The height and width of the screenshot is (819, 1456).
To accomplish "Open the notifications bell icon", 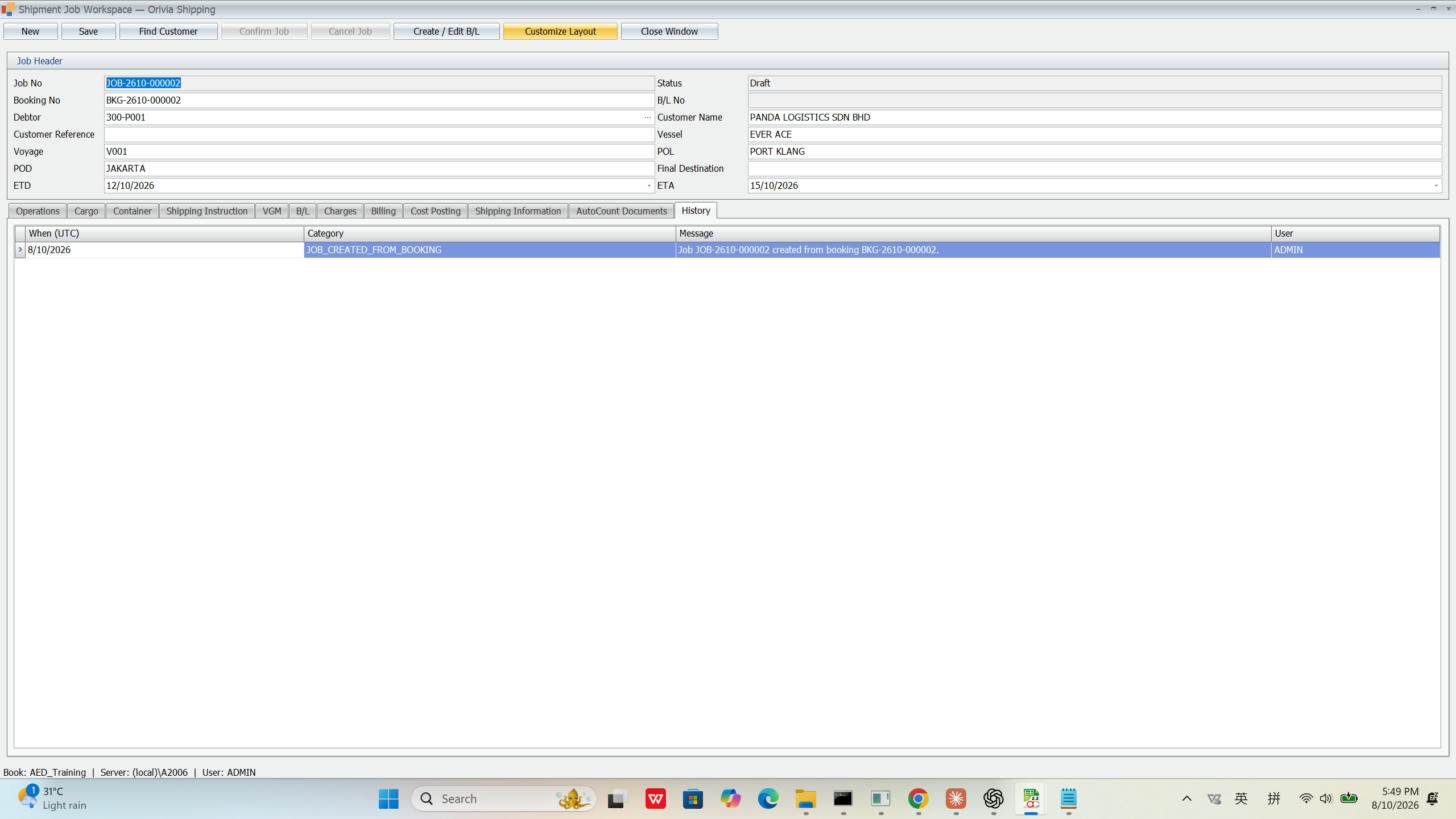I will tap(1433, 798).
